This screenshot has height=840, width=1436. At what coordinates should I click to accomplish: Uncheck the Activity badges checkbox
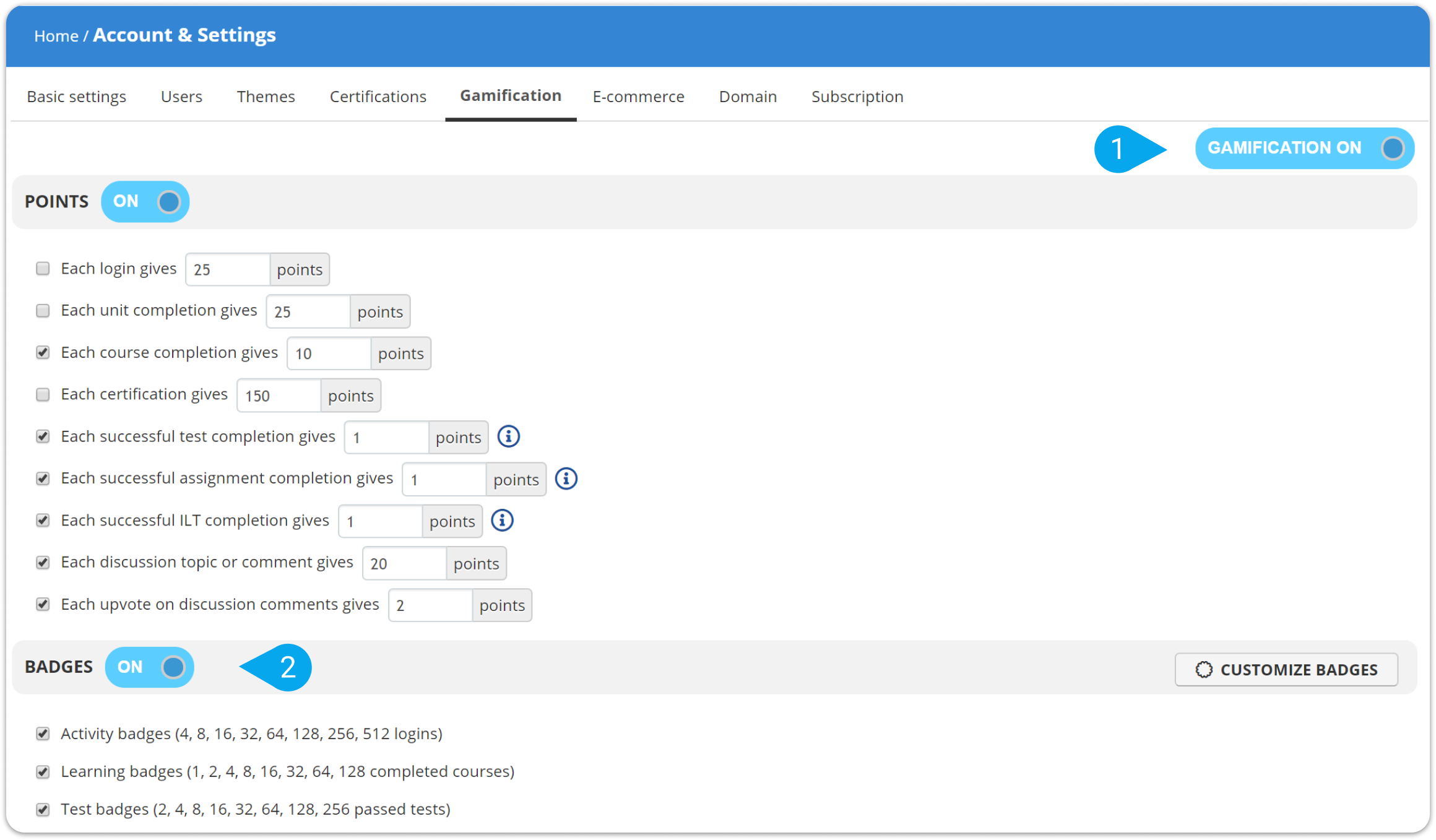tap(43, 734)
